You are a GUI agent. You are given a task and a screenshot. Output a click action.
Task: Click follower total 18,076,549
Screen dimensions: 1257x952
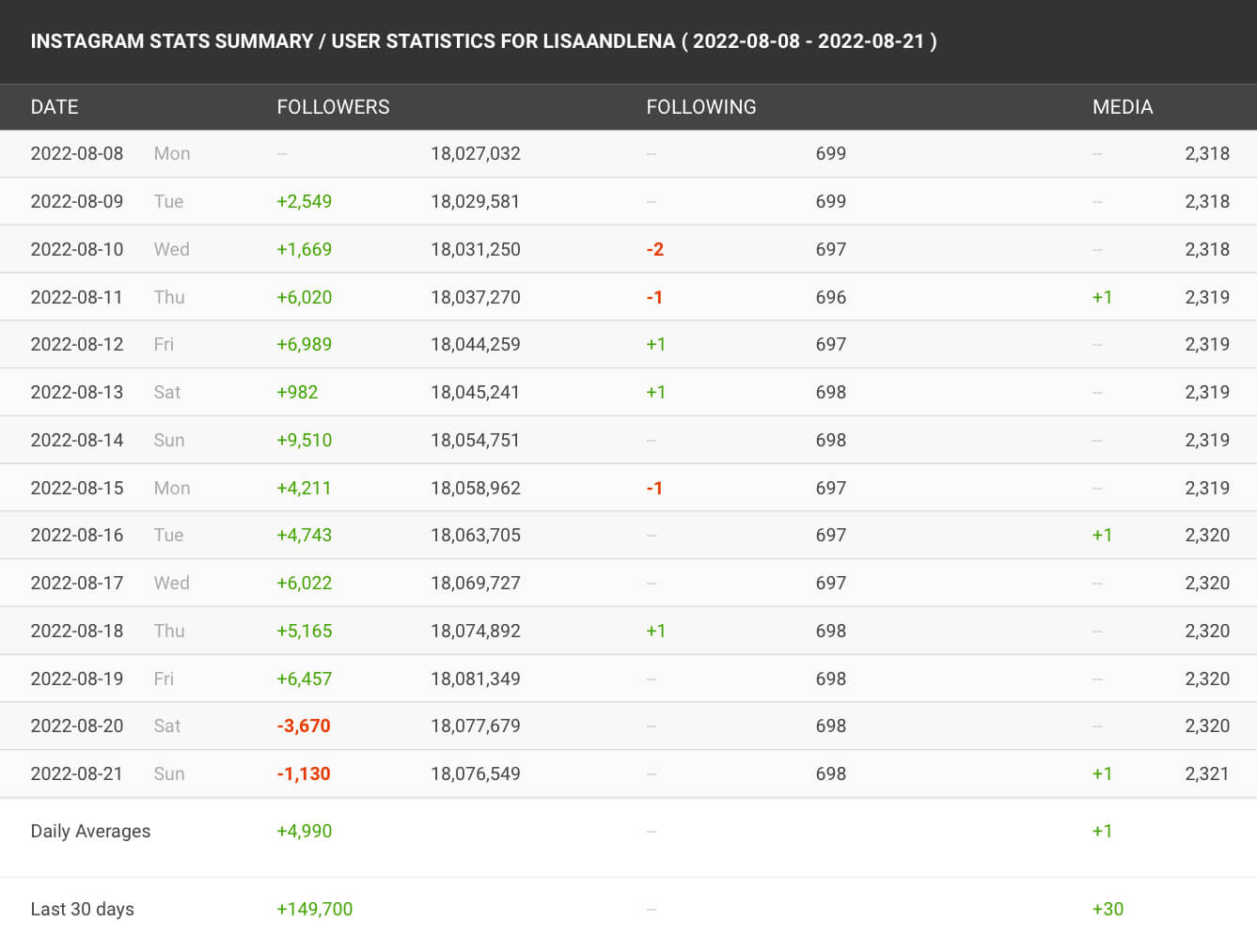476,773
